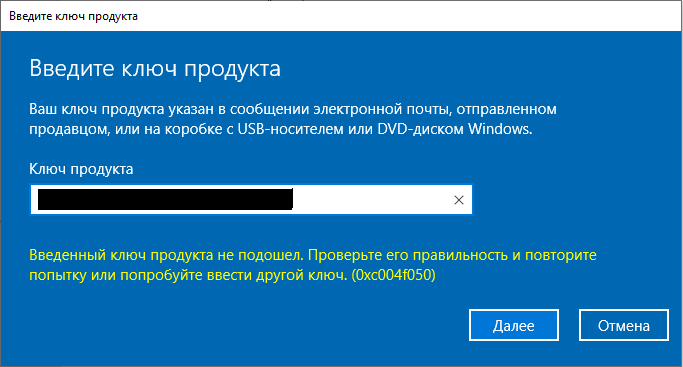
Task: Click the Ключ продукта field label
Action: click(x=81, y=169)
